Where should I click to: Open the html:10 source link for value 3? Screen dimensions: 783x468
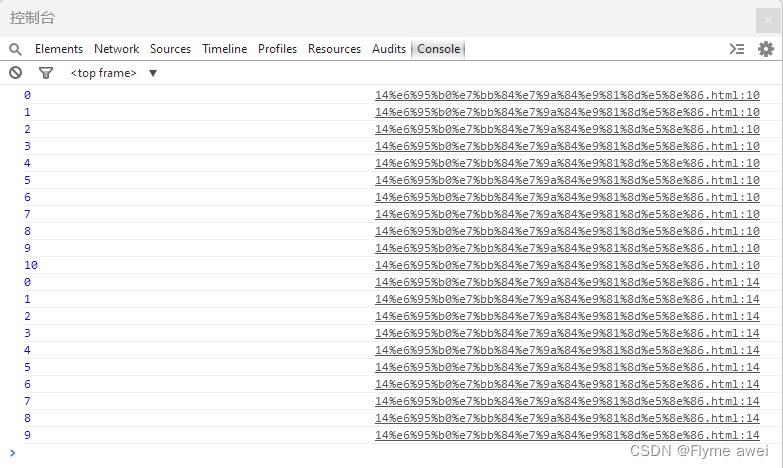pyautogui.click(x=567, y=146)
